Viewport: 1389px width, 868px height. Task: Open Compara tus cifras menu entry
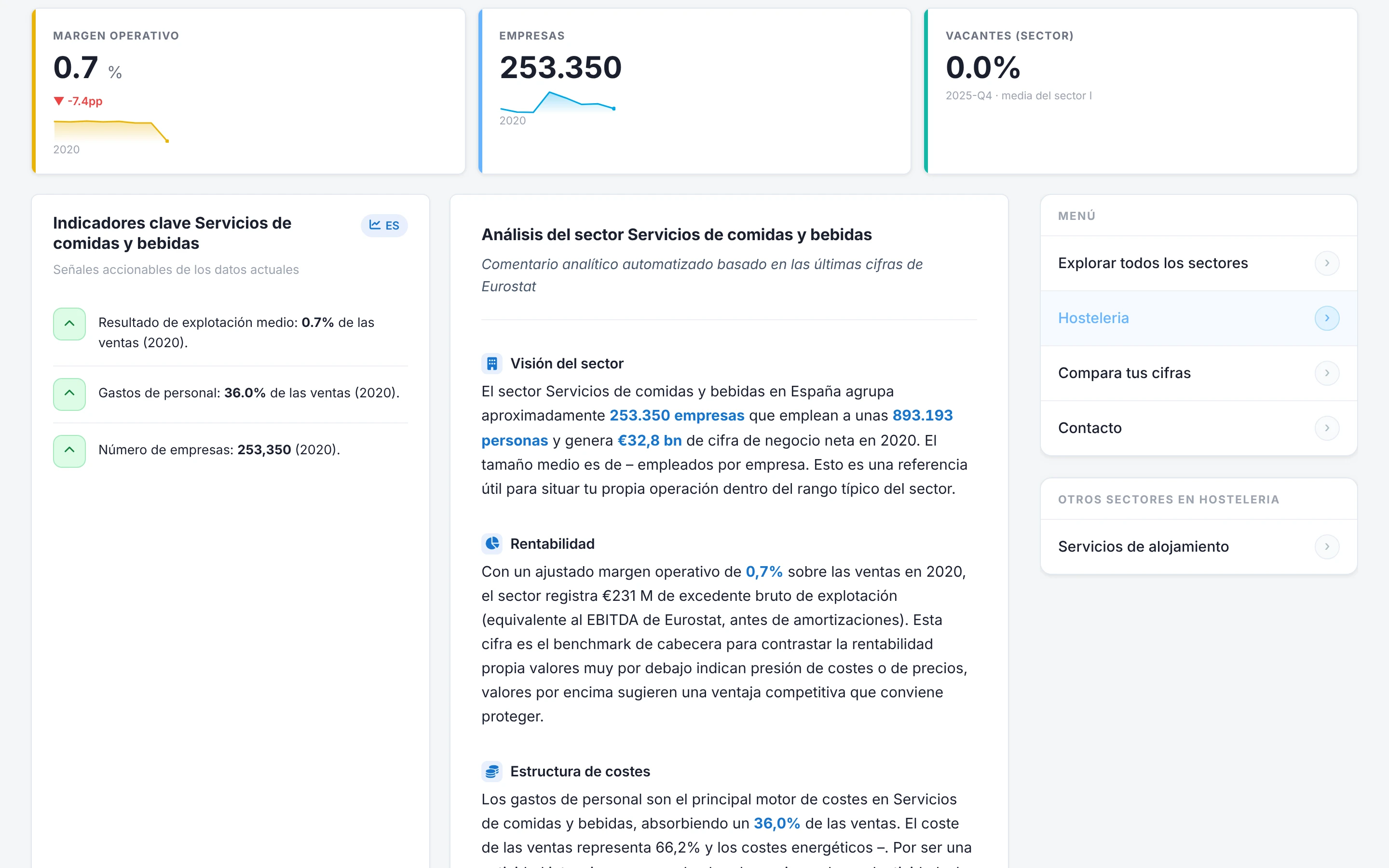pyautogui.click(x=1198, y=373)
